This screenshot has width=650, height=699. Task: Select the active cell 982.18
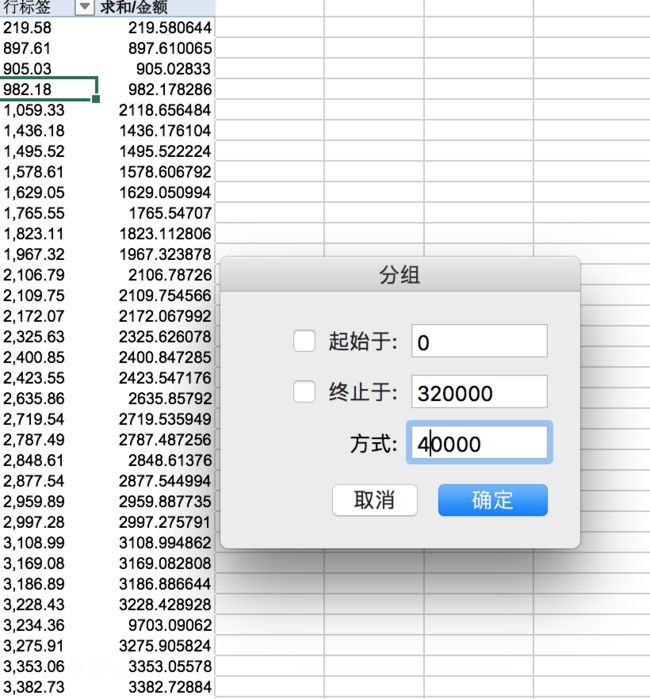(49, 89)
